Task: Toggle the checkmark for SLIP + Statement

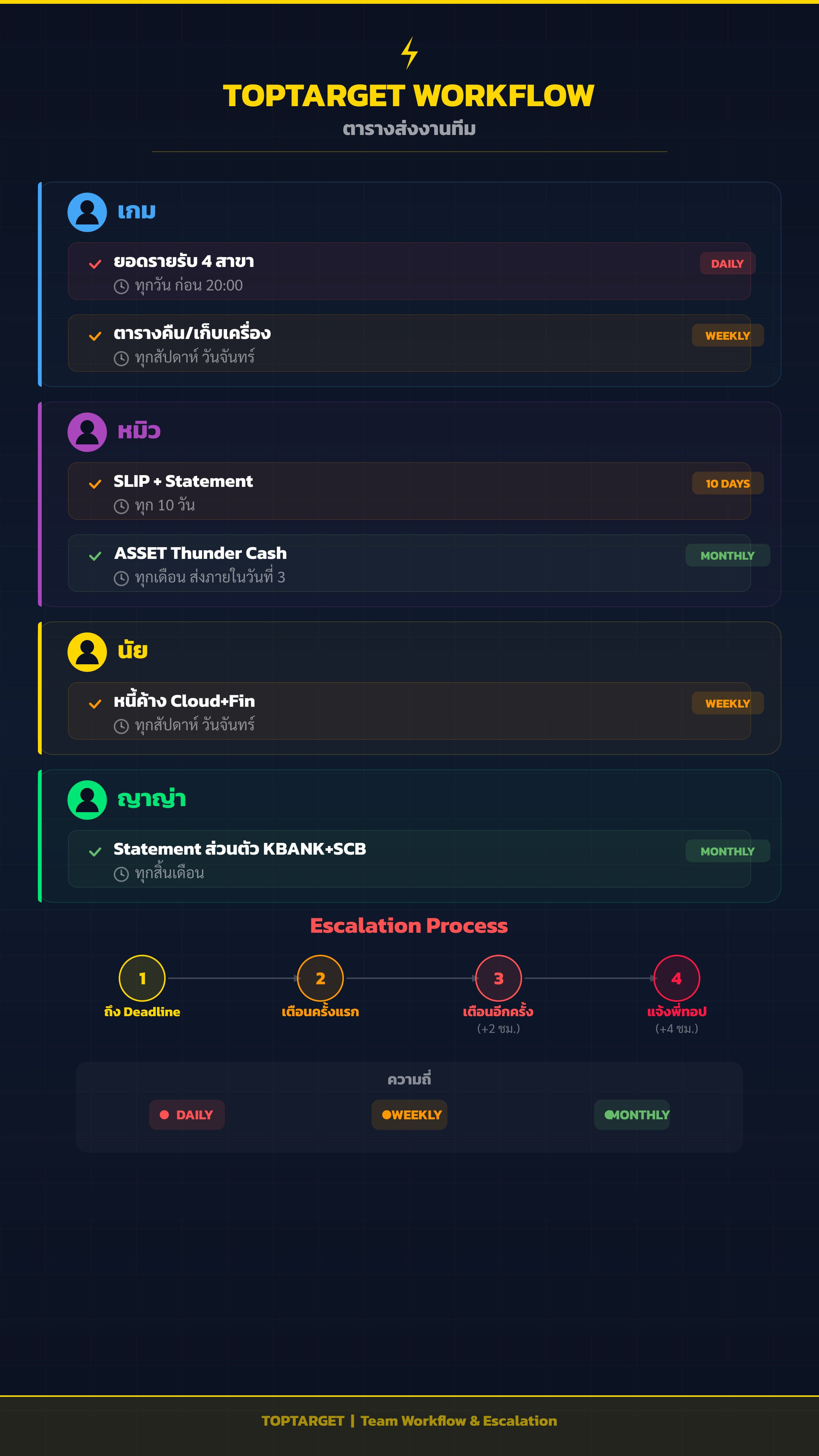Action: coord(95,484)
